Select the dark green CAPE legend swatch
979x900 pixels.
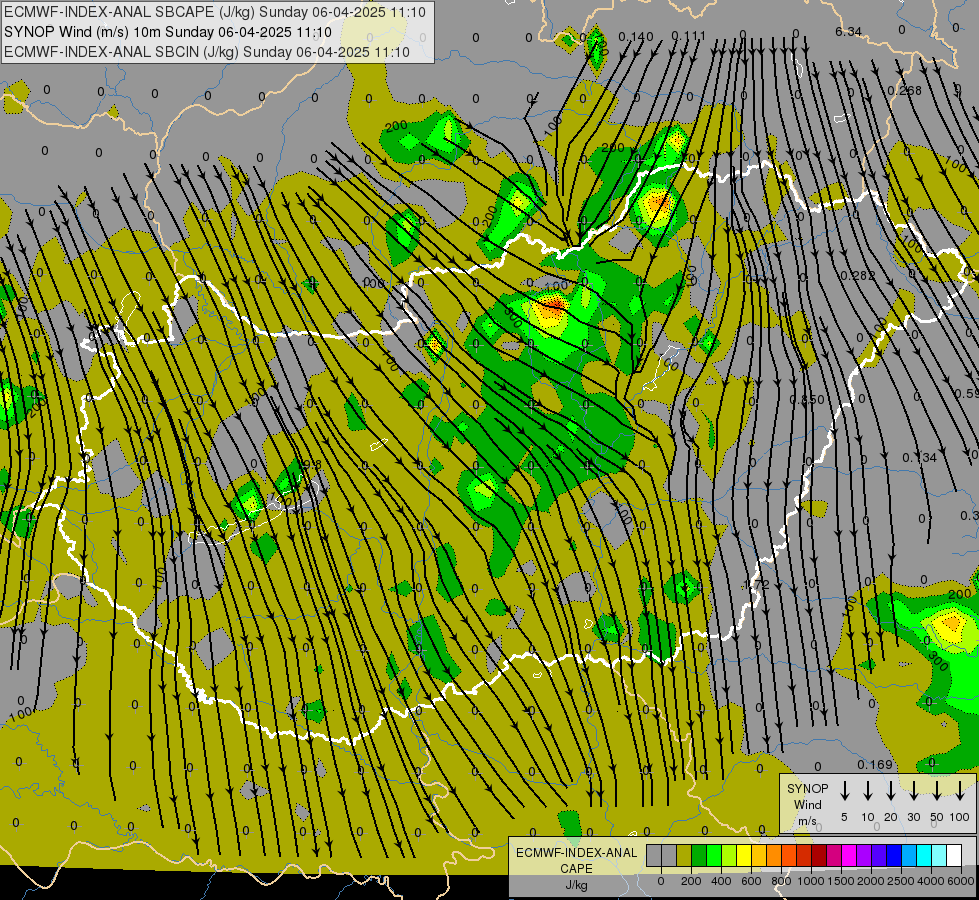coord(699,856)
